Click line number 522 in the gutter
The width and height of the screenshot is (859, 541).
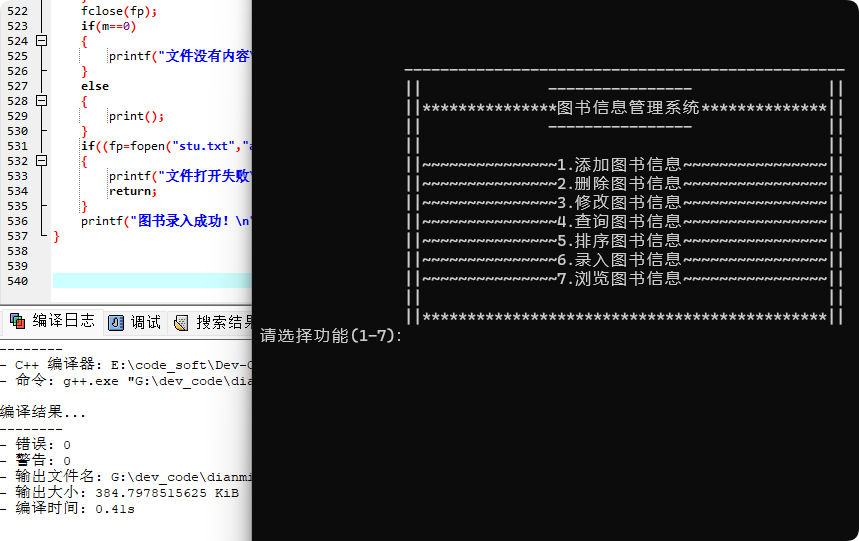18,11
